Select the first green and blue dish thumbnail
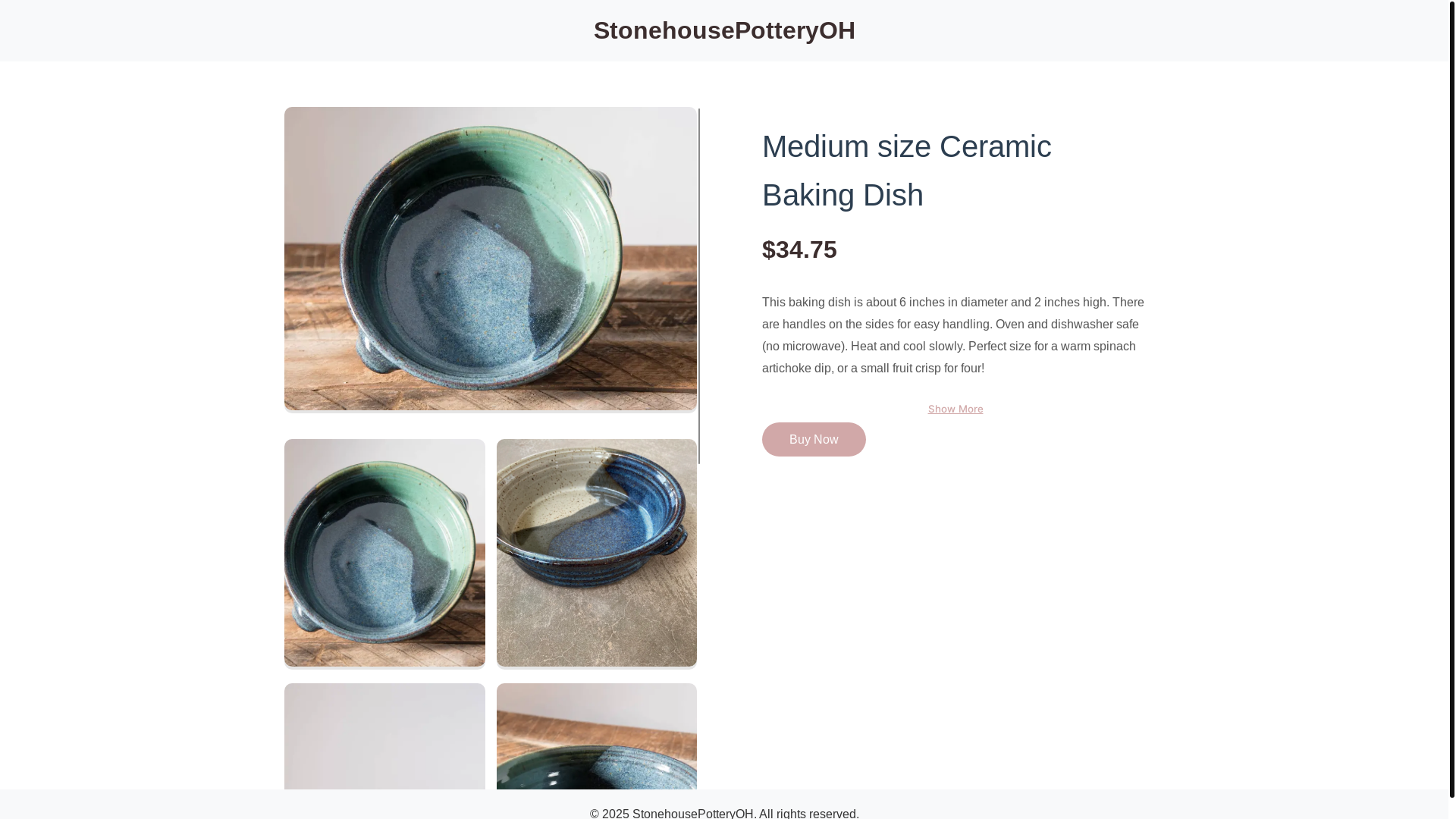Image resolution: width=1456 pixels, height=819 pixels. [384, 553]
